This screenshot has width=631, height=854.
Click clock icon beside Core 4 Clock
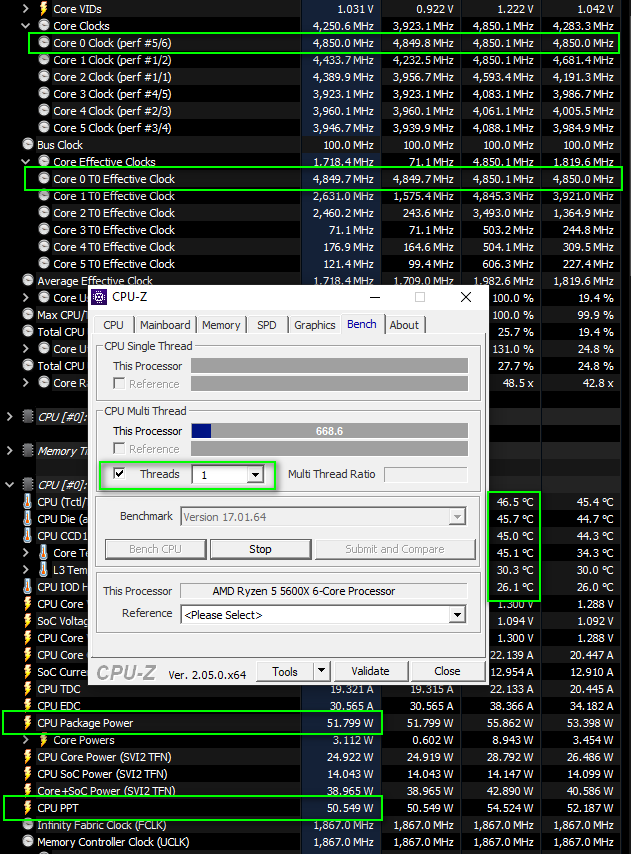coord(44,110)
